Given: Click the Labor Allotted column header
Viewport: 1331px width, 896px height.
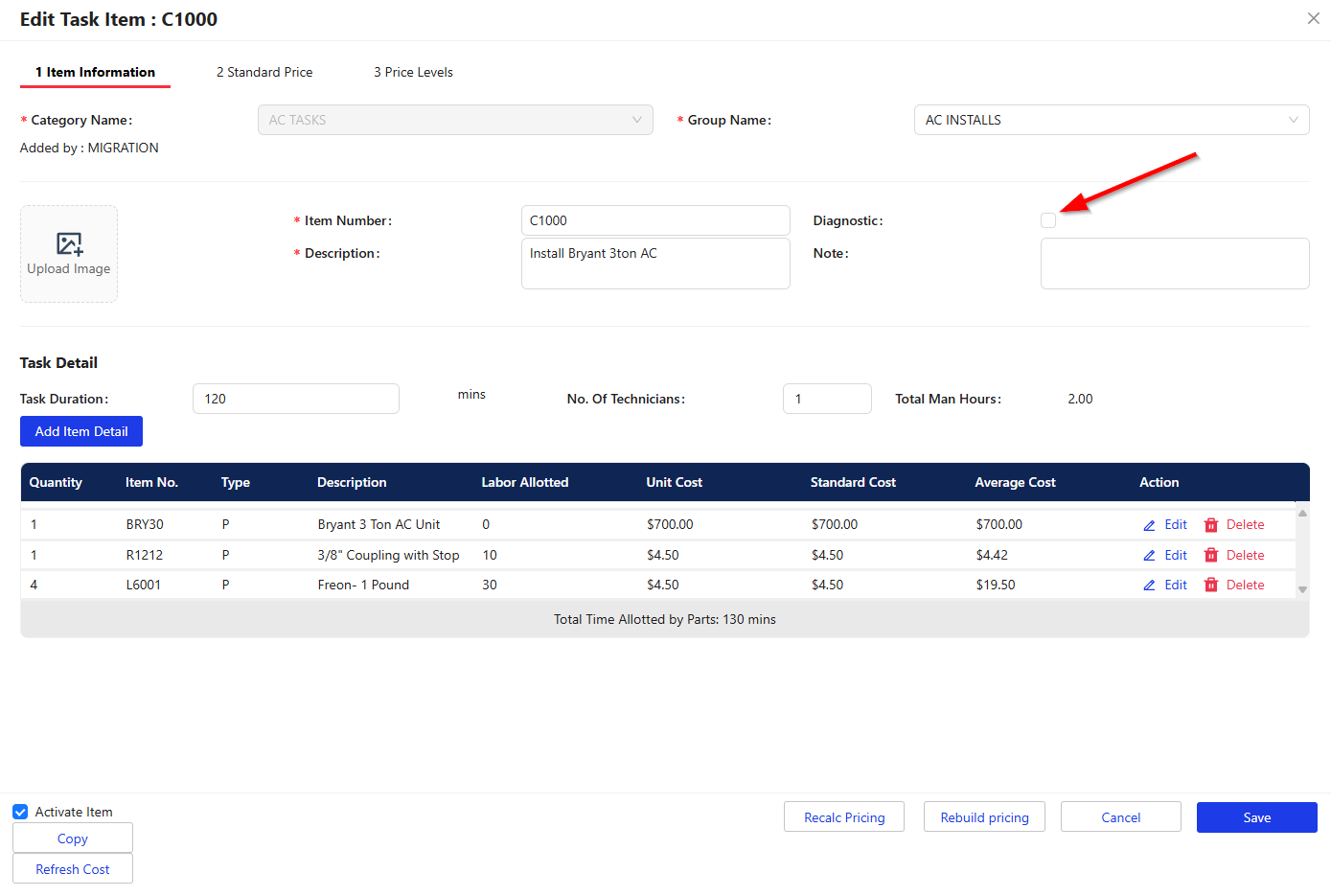Looking at the screenshot, I should (525, 482).
